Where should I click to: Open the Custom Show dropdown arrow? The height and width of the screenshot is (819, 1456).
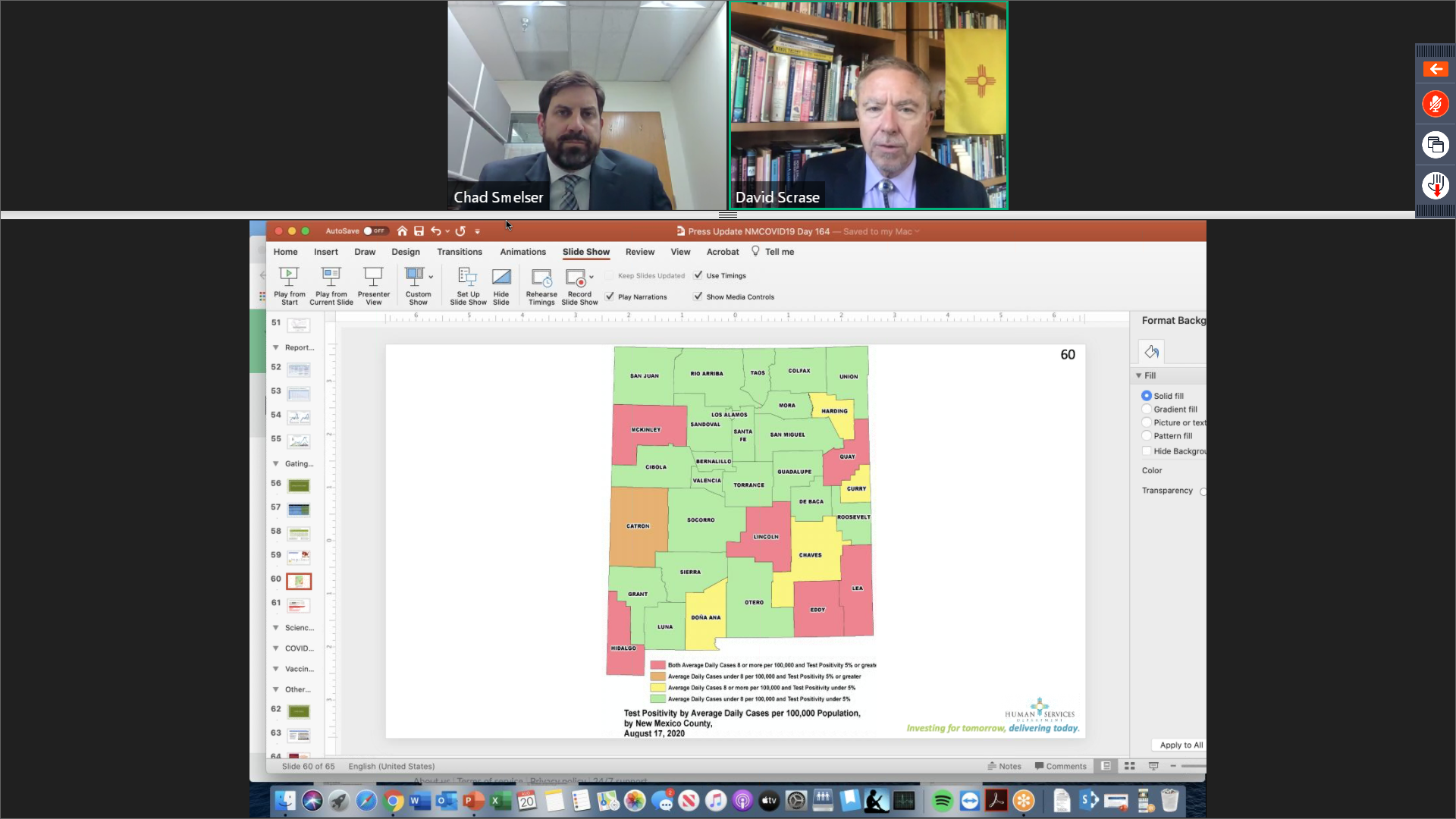point(431,277)
